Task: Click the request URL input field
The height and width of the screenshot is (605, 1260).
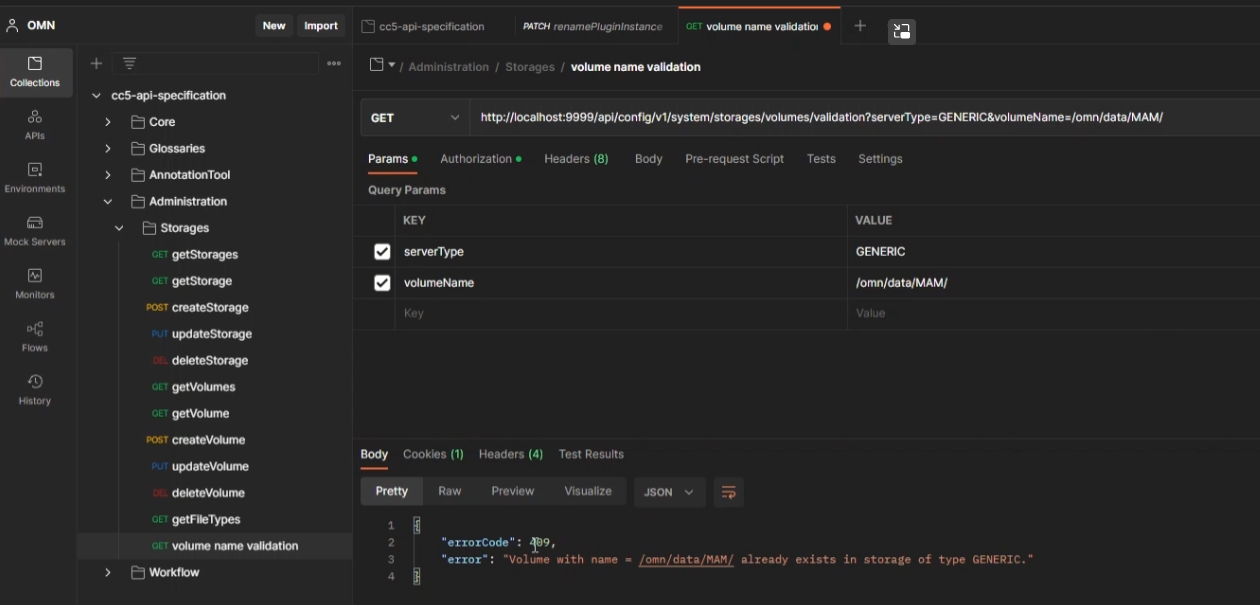Action: pos(820,118)
